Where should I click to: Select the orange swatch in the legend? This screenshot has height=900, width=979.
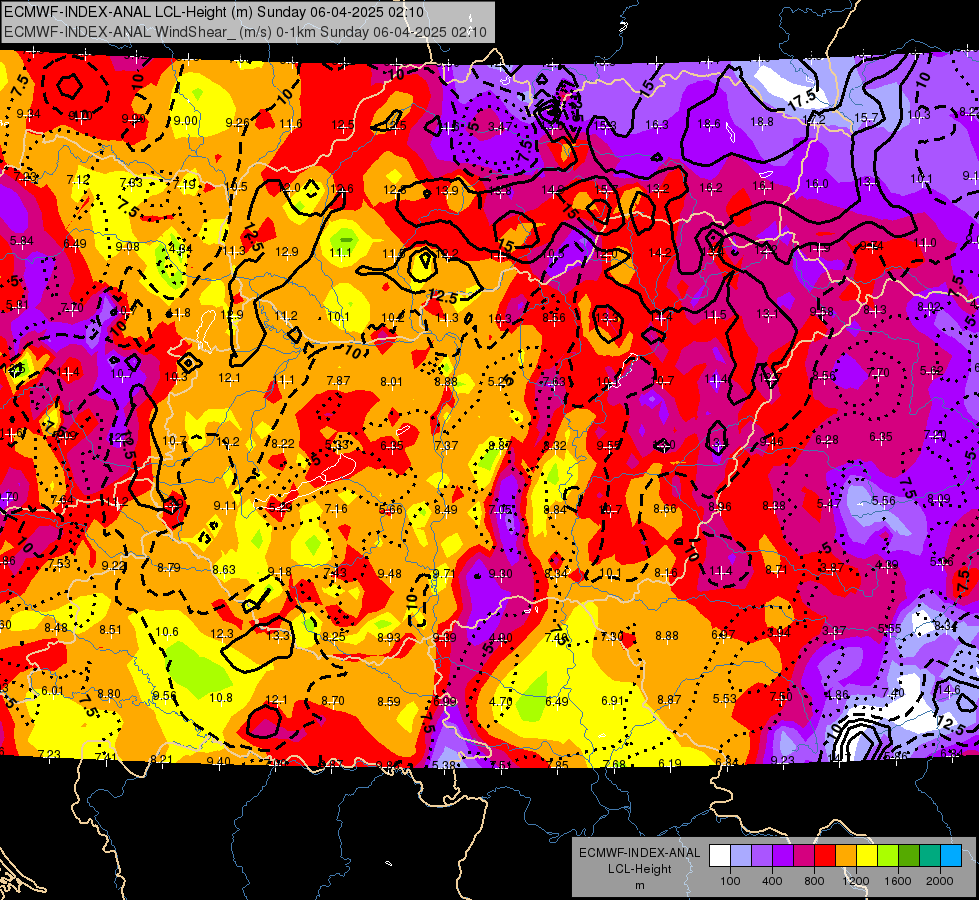846,856
